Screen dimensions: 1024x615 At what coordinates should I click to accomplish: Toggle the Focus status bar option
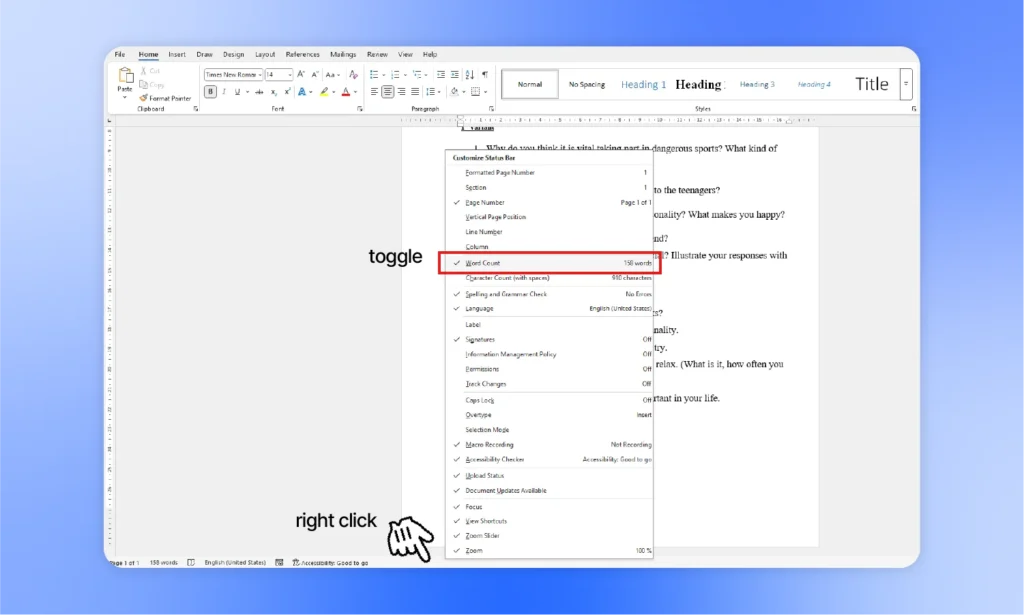pyautogui.click(x=549, y=507)
